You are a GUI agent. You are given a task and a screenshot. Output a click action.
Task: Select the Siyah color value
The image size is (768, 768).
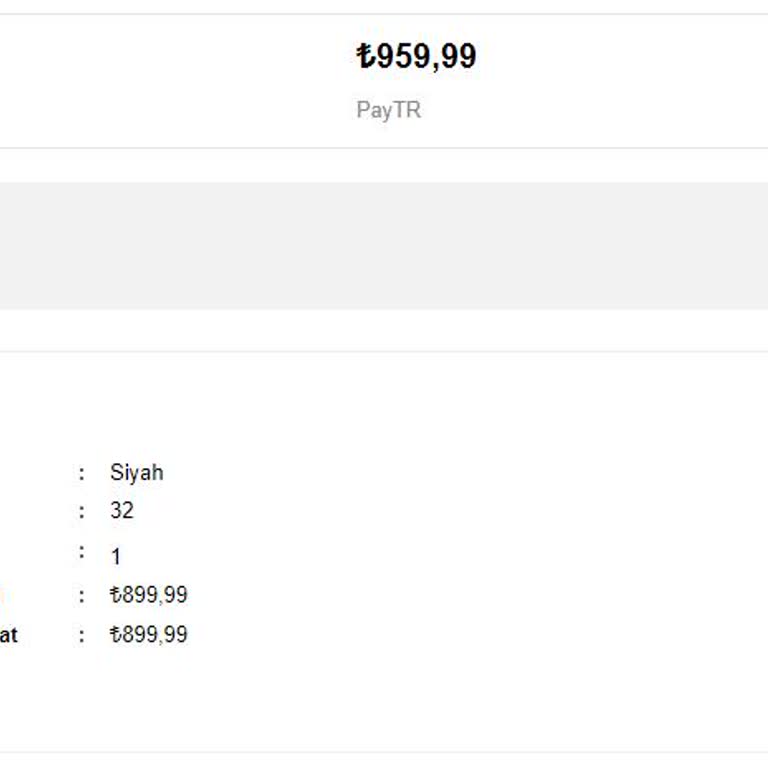tap(136, 472)
